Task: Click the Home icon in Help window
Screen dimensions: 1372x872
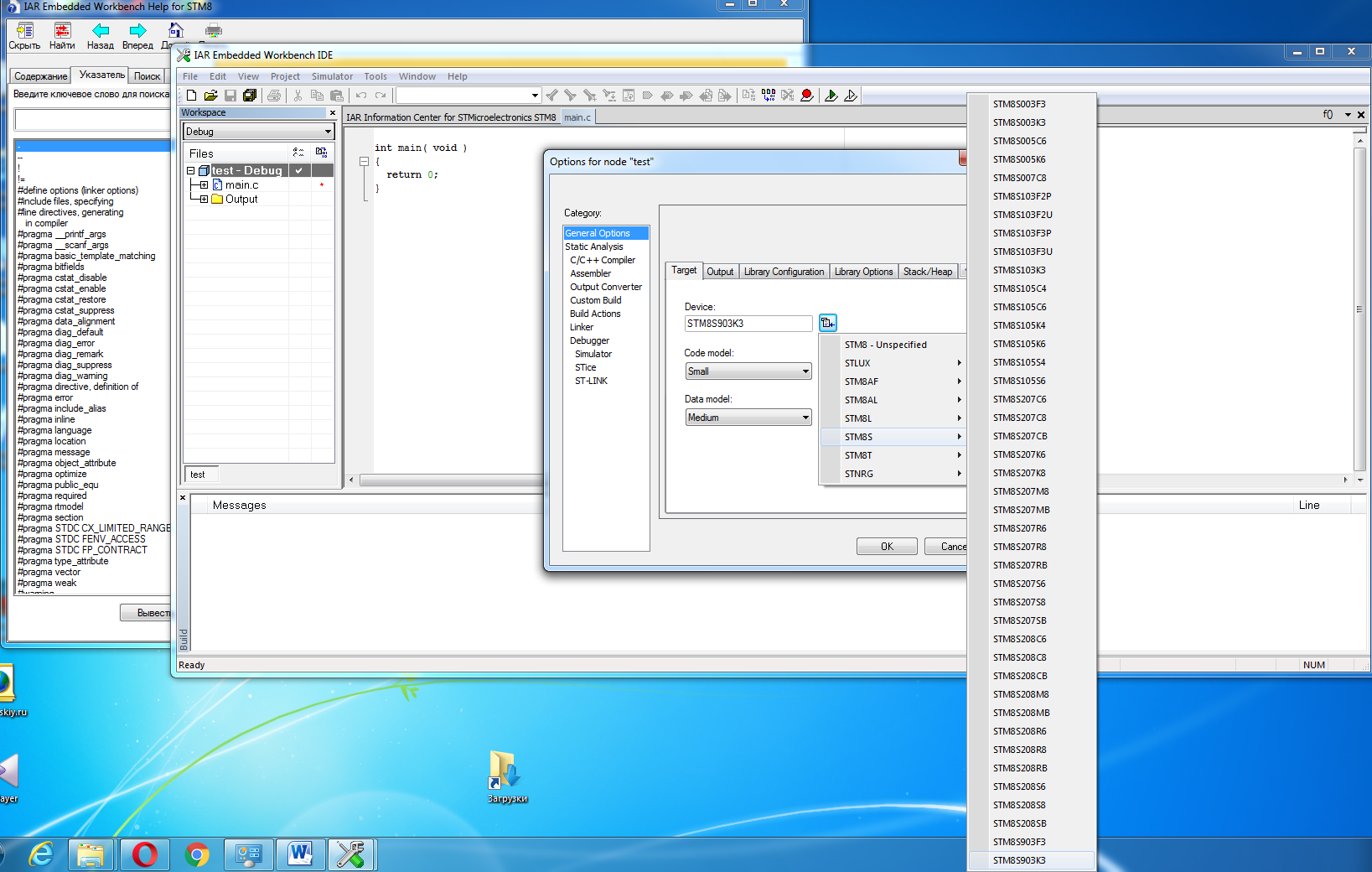Action: tap(175, 32)
